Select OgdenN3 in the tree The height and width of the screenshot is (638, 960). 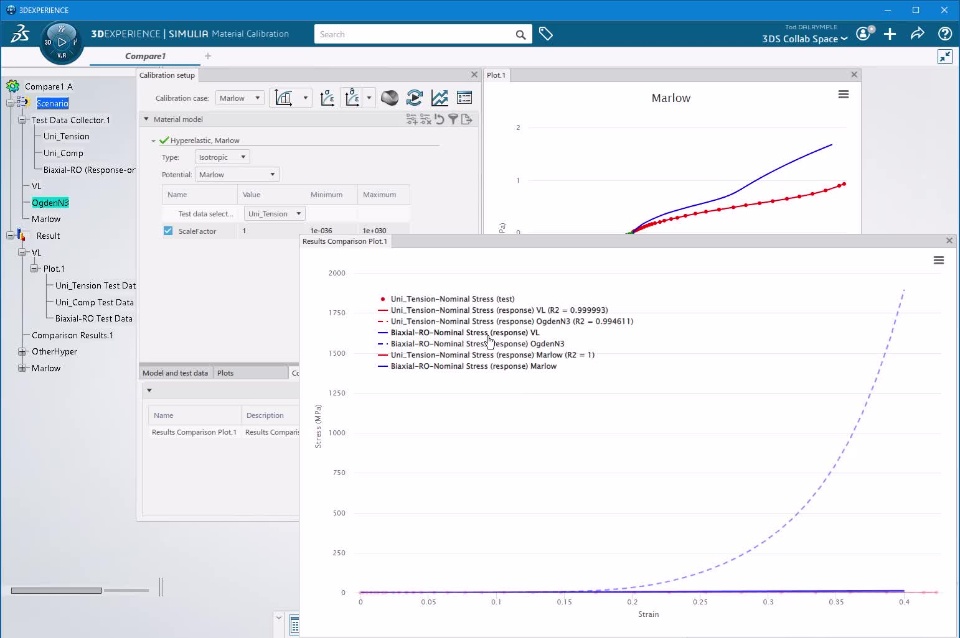(x=50, y=203)
